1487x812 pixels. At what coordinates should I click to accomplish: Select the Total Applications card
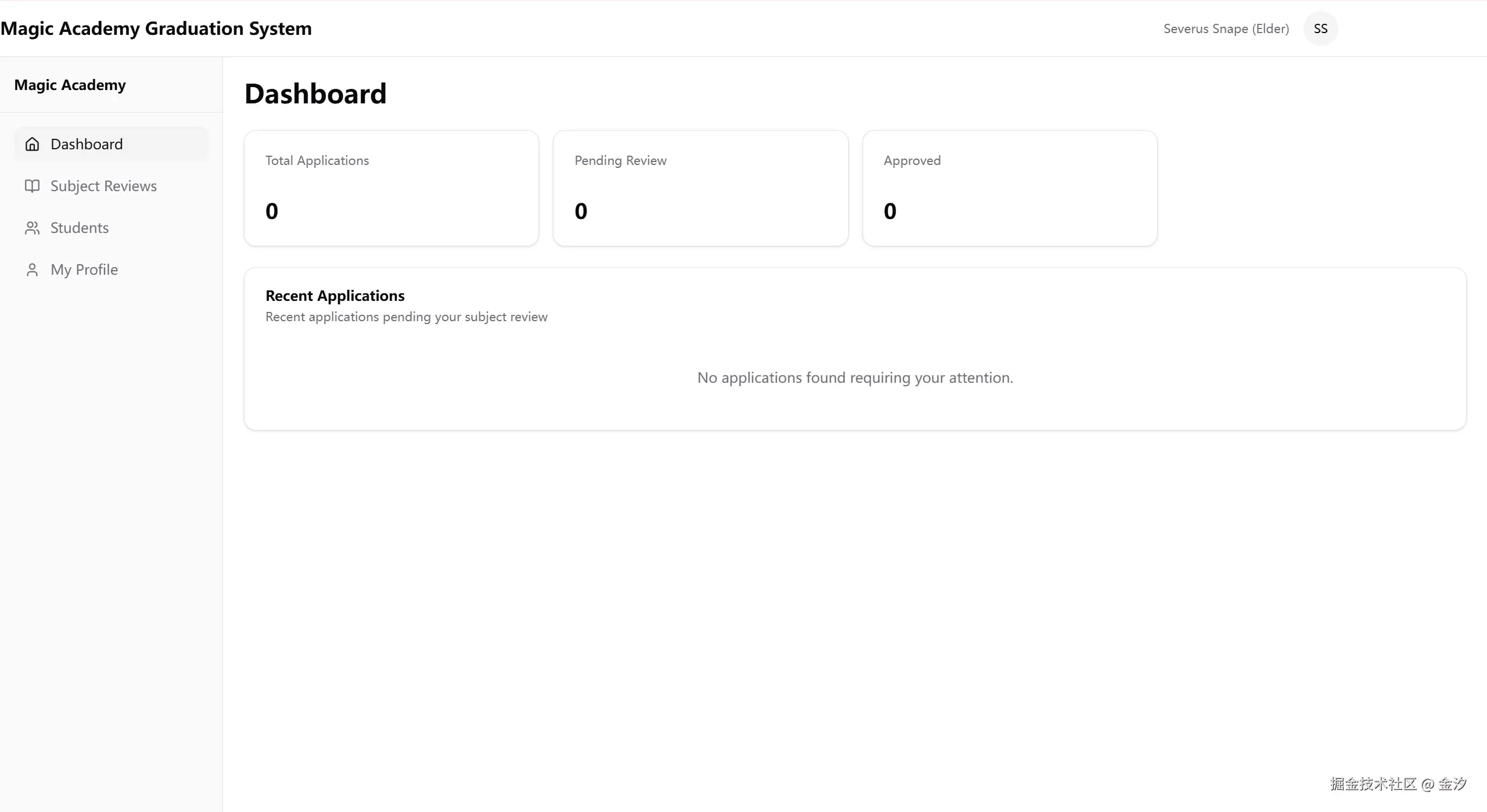391,188
